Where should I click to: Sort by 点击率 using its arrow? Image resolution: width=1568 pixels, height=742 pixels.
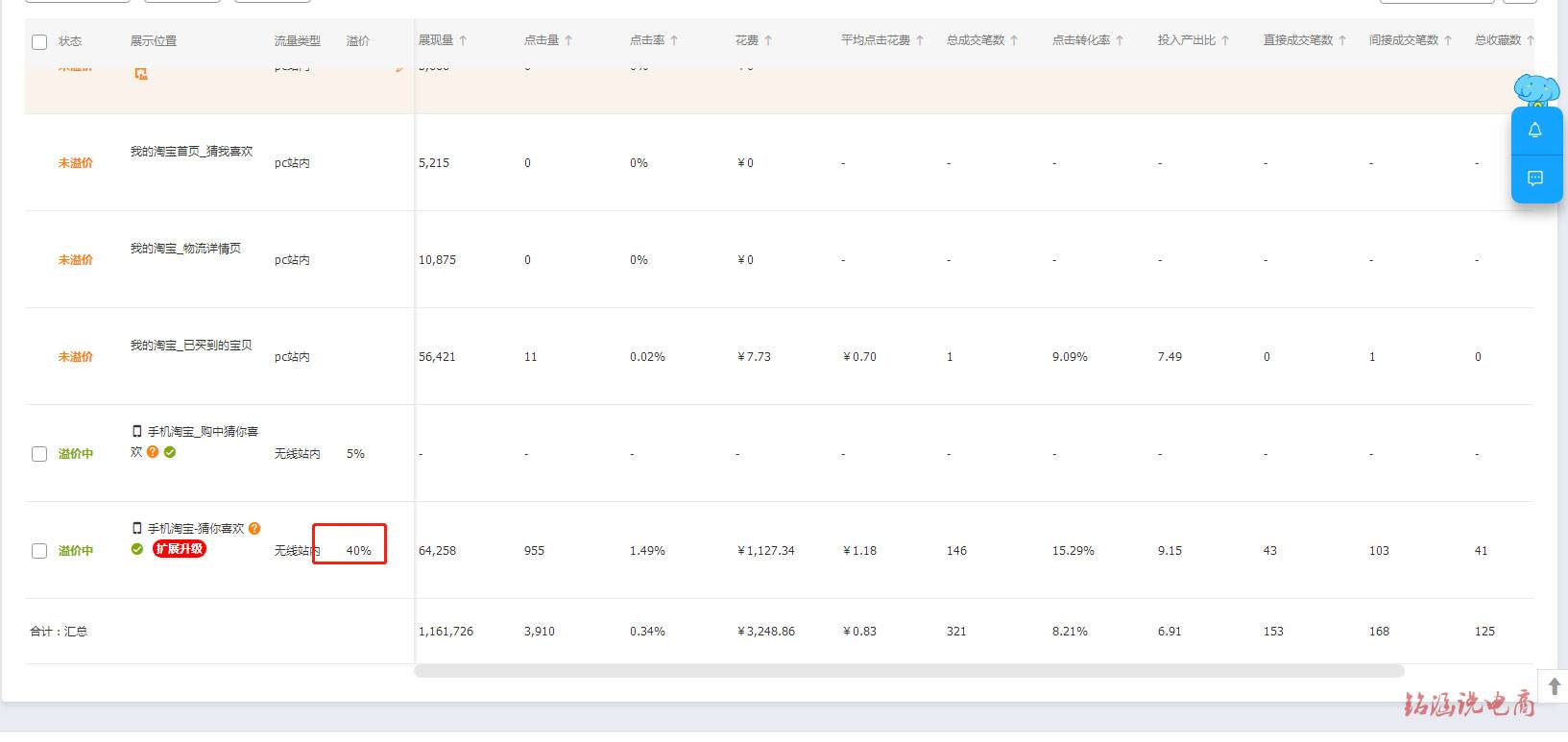click(674, 40)
